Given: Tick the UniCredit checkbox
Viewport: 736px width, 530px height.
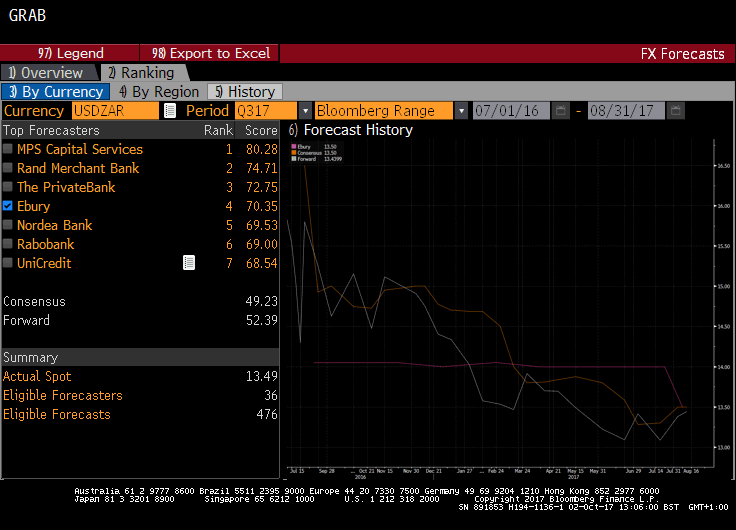Looking at the screenshot, I should point(8,263).
